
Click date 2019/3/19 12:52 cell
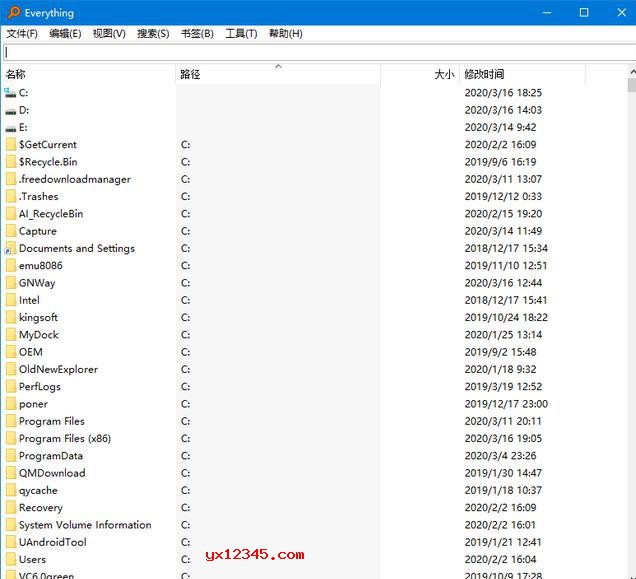[503, 387]
